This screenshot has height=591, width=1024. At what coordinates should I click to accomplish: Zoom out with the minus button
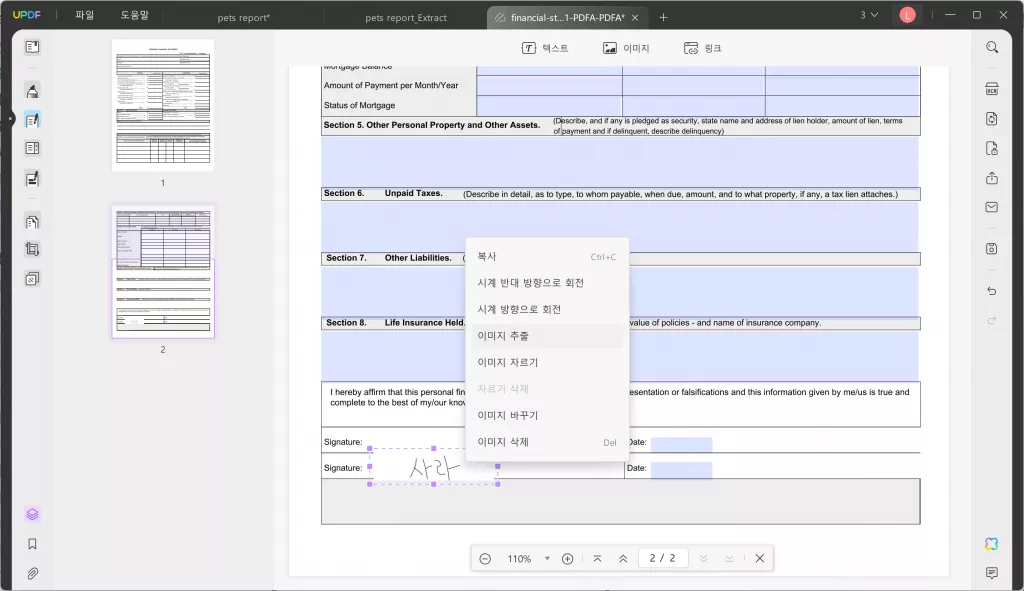click(x=485, y=559)
